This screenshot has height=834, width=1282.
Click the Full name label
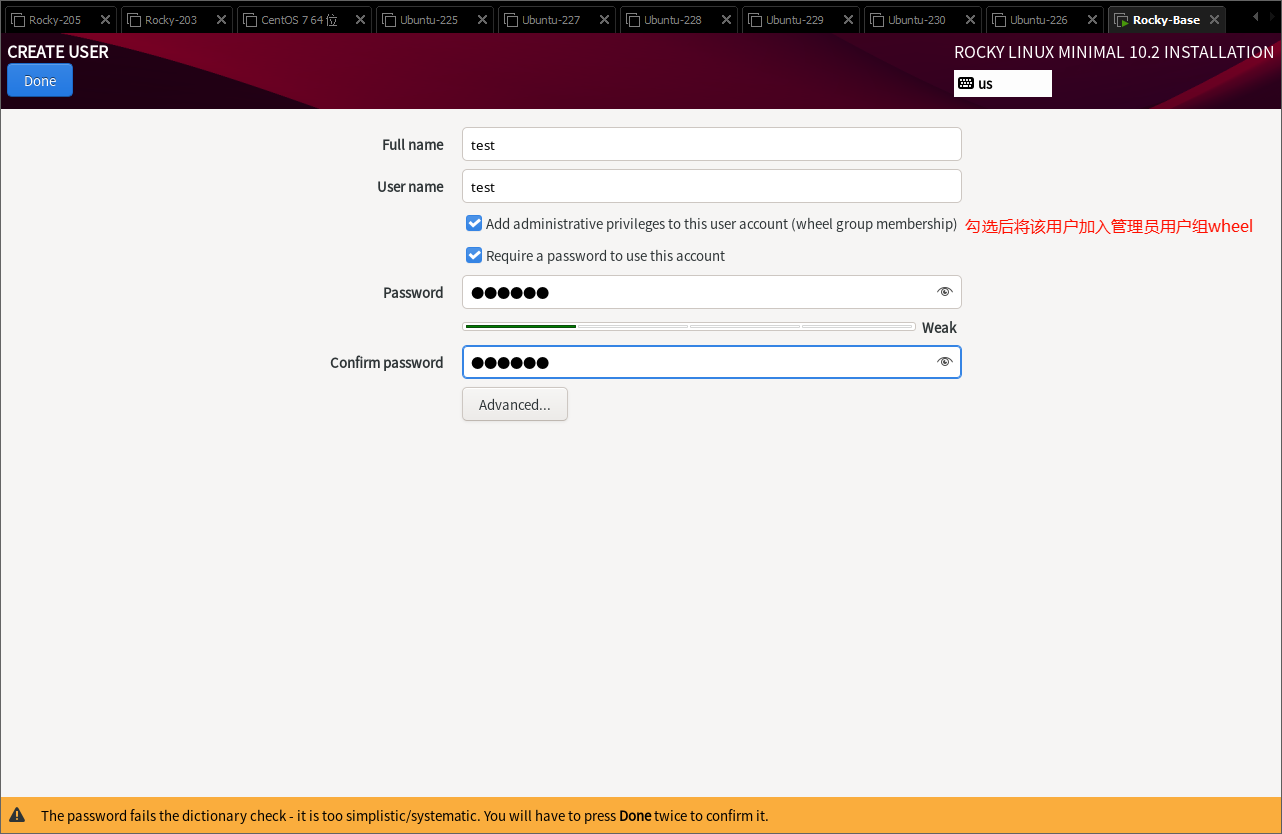(x=413, y=145)
